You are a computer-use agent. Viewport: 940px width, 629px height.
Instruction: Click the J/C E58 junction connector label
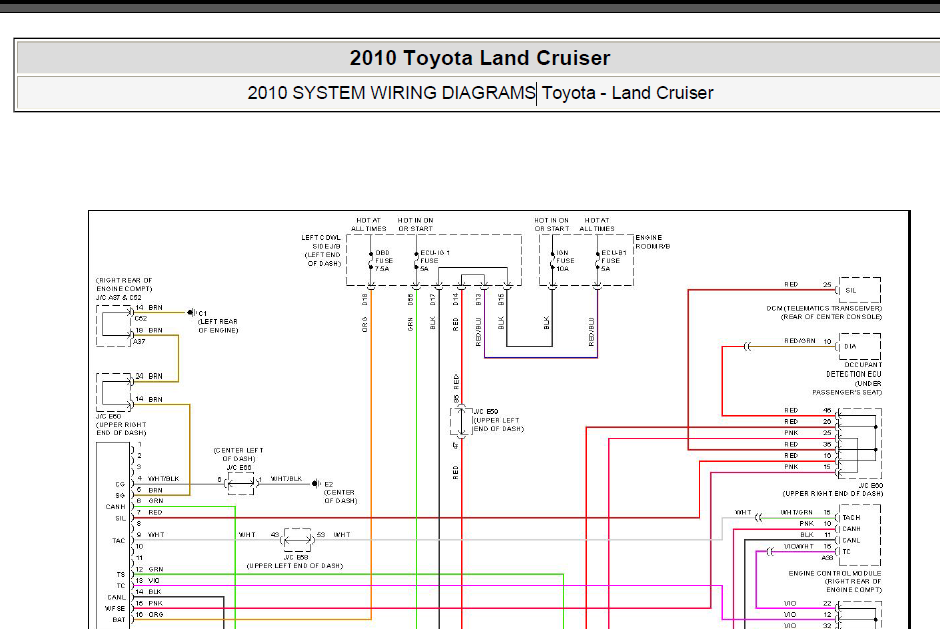pyautogui.click(x=296, y=558)
